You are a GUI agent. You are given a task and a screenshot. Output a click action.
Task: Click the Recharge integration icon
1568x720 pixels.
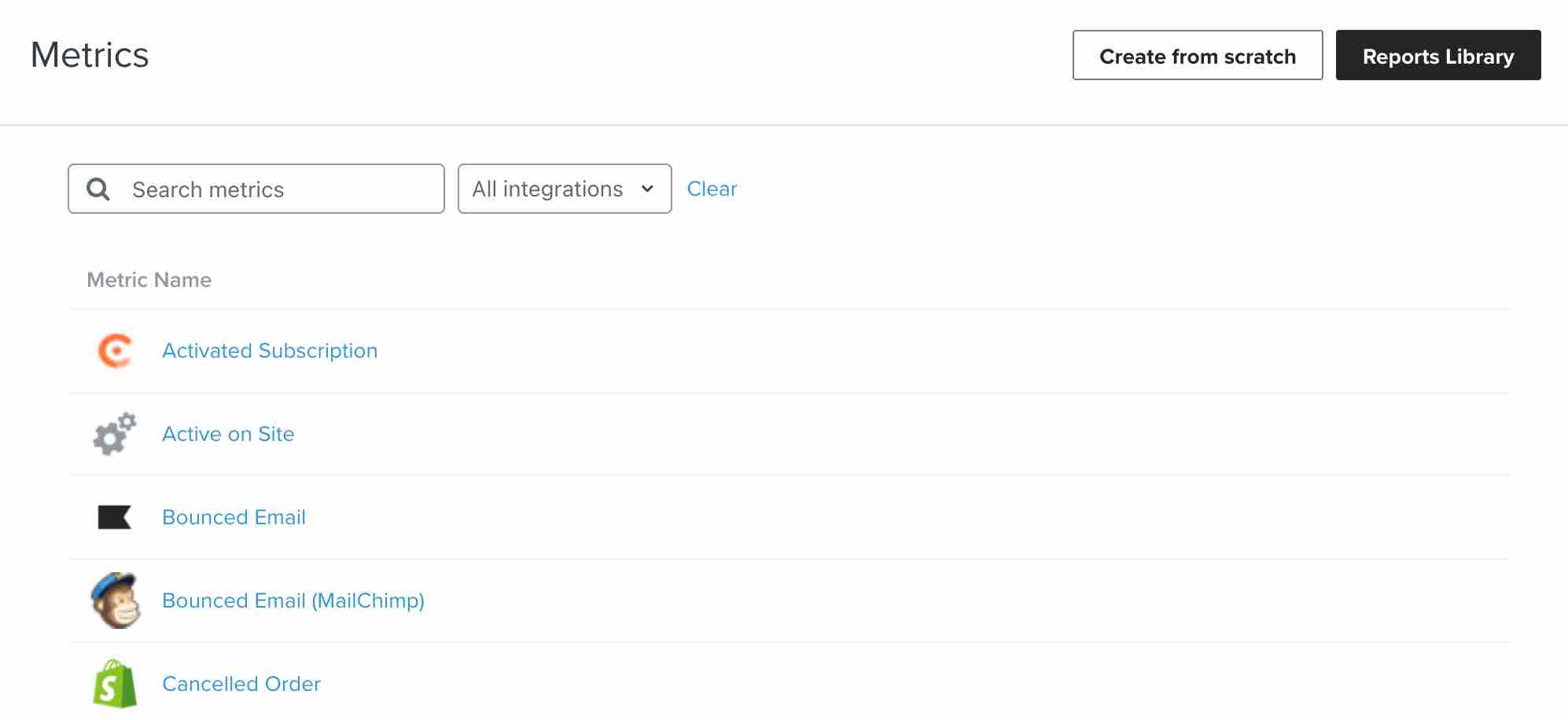[x=114, y=351]
